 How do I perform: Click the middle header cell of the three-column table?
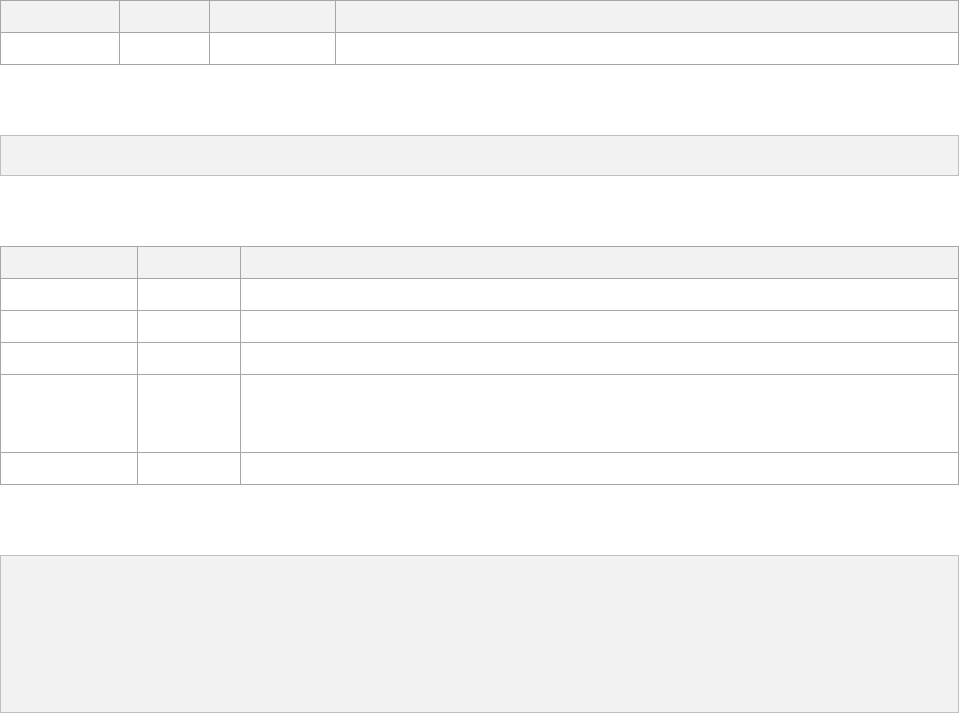coord(188,262)
